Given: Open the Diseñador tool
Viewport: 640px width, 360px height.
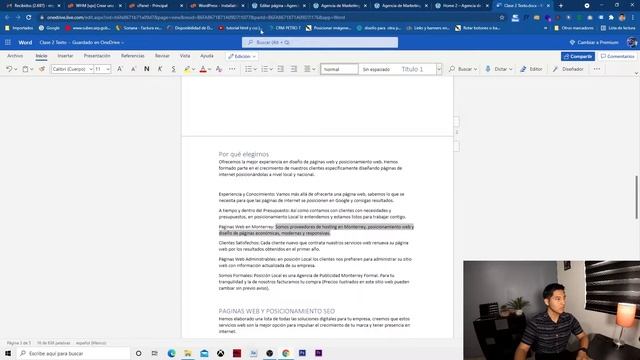Looking at the screenshot, I should click(568, 69).
